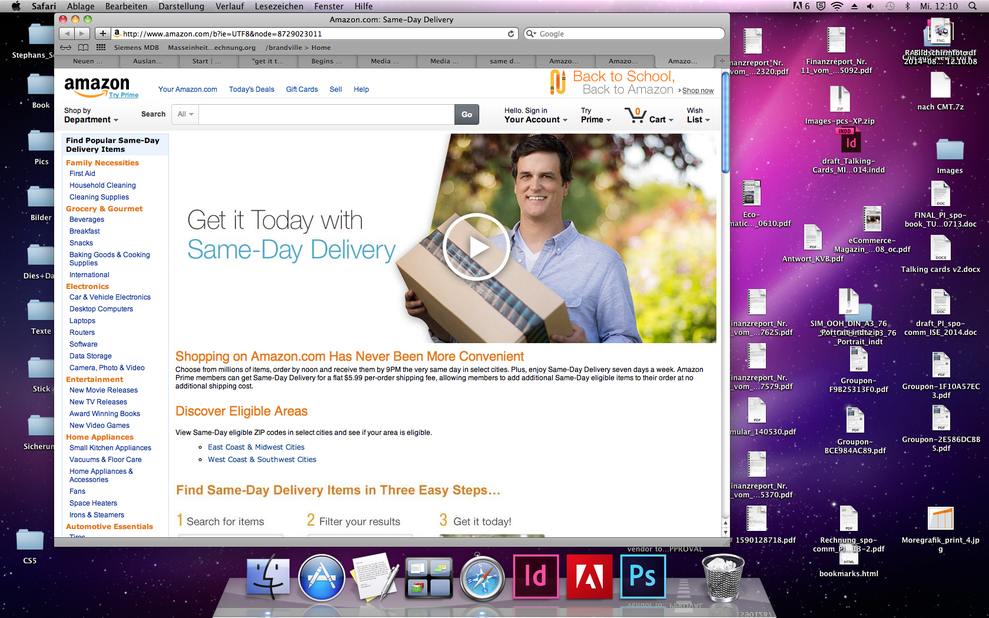Launch App Store from the Dock
The width and height of the screenshot is (989, 618).
click(x=321, y=578)
